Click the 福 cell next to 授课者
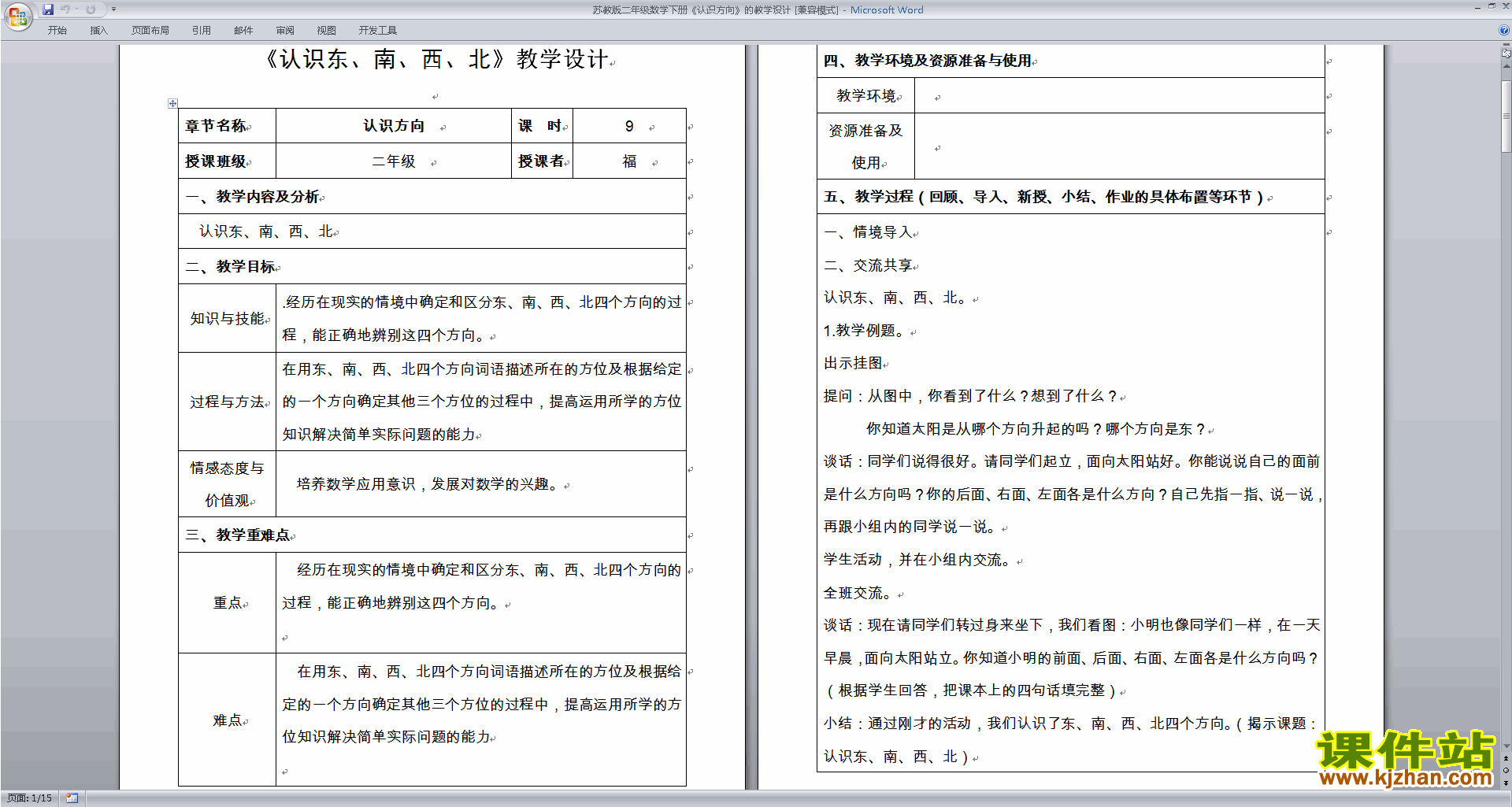This screenshot has width=1512, height=807. [x=629, y=161]
